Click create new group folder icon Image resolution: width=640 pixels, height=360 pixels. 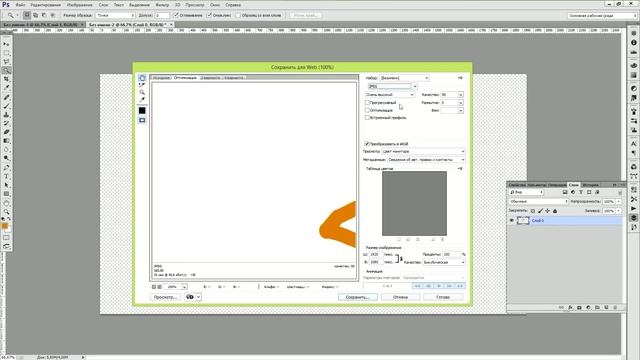pos(597,307)
